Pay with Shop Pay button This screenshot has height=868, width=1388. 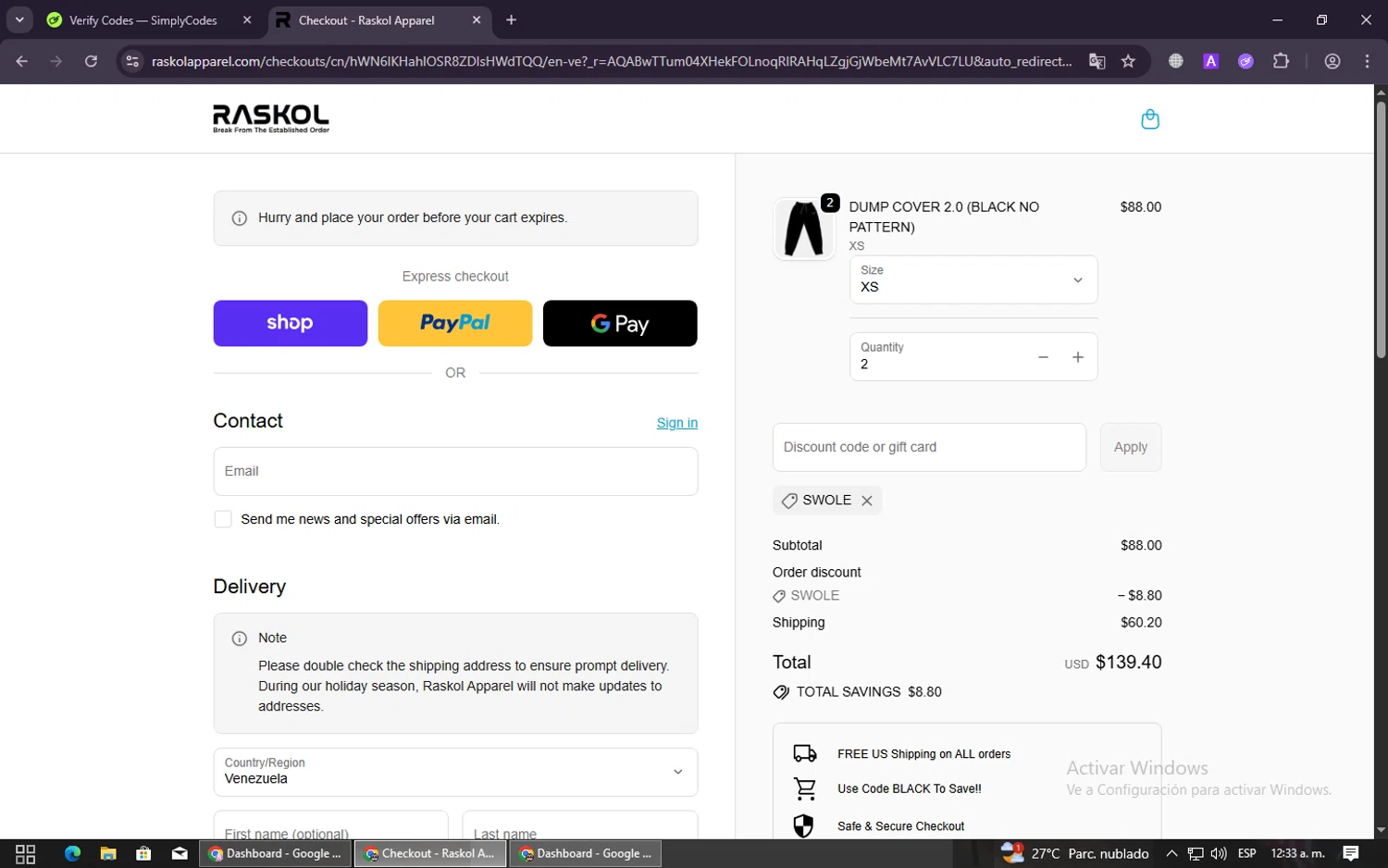[x=291, y=323]
